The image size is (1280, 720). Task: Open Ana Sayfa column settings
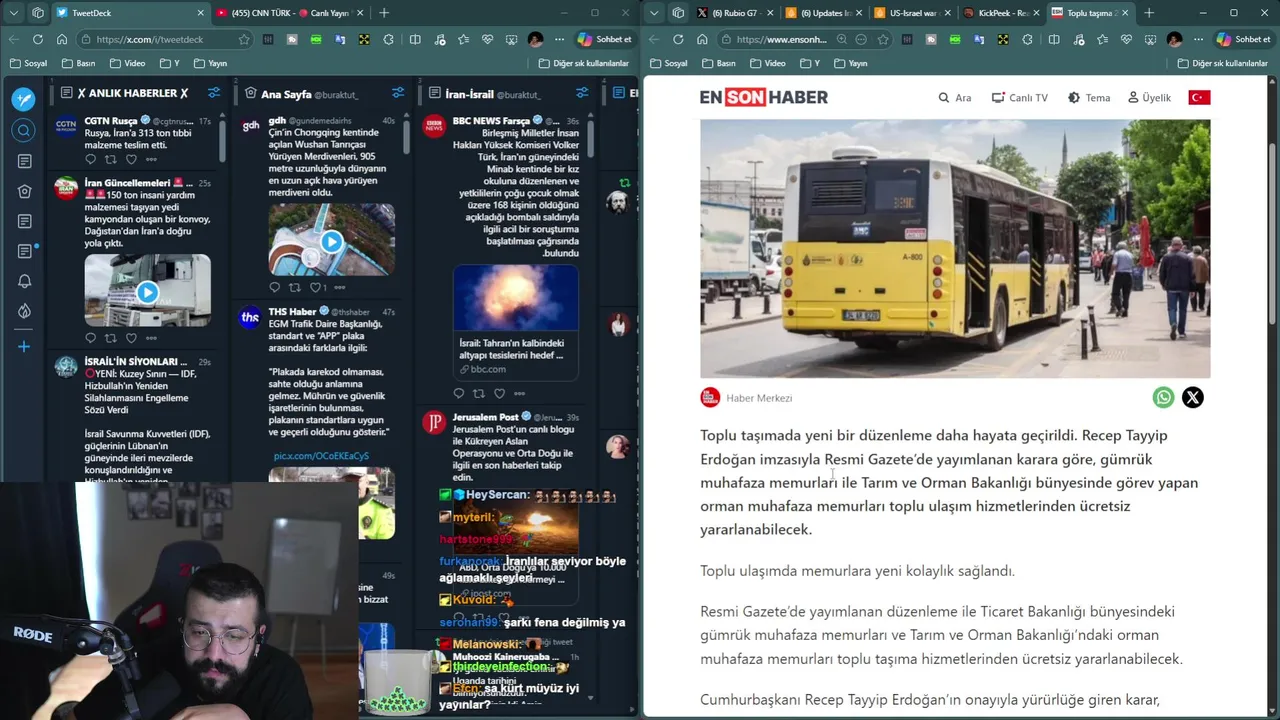398,93
